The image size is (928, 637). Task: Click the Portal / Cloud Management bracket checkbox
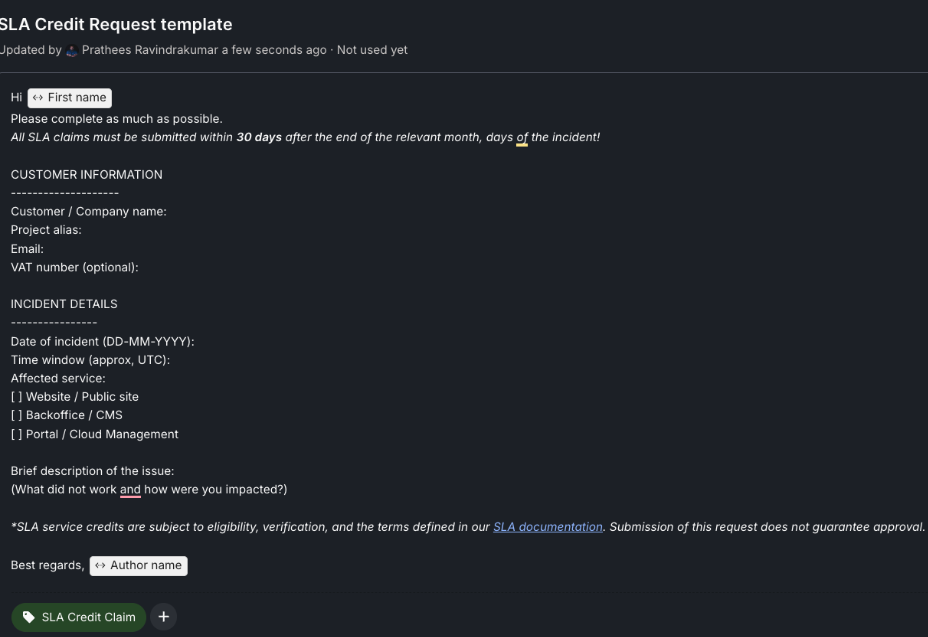pyautogui.click(x=16, y=434)
